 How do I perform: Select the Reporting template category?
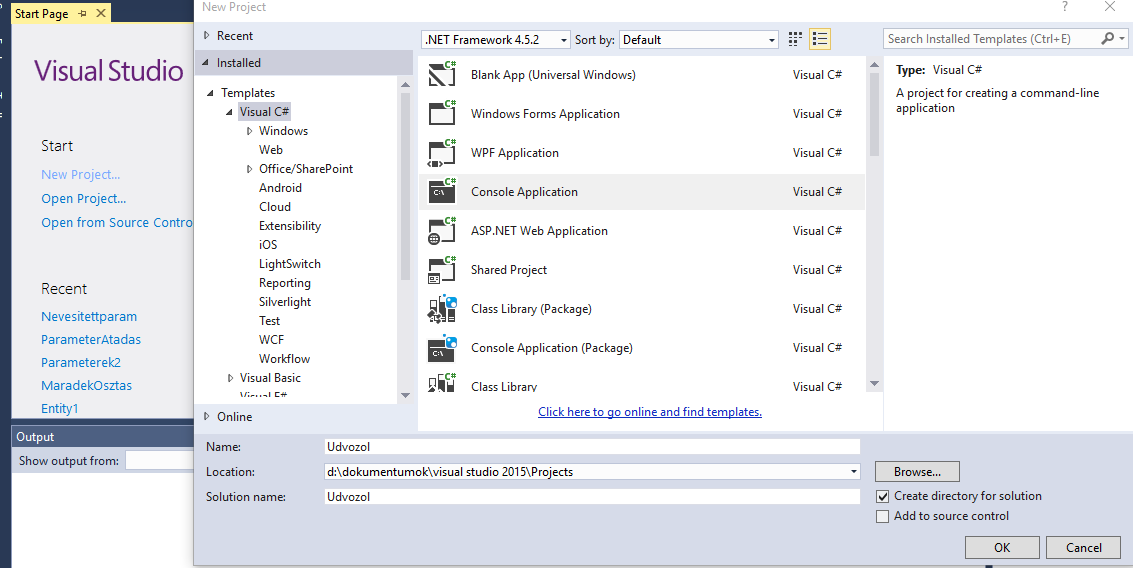pos(285,283)
